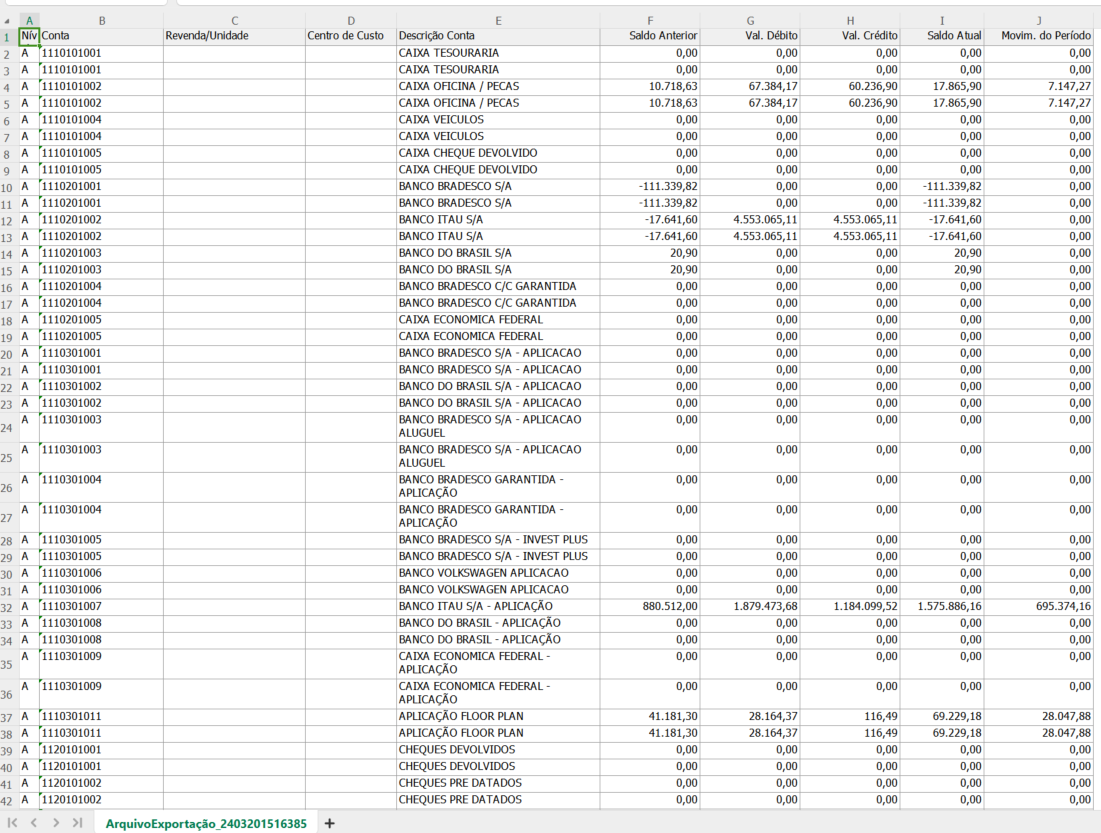1101x833 pixels.
Task: Select column B by its header
Action: pos(102,21)
